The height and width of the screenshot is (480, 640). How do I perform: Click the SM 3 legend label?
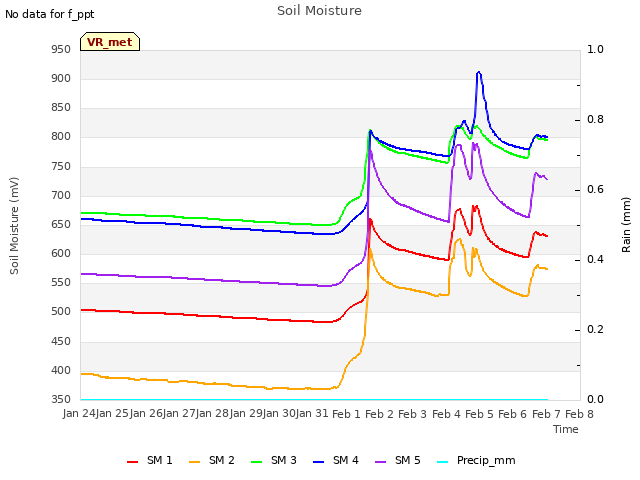click(284, 460)
